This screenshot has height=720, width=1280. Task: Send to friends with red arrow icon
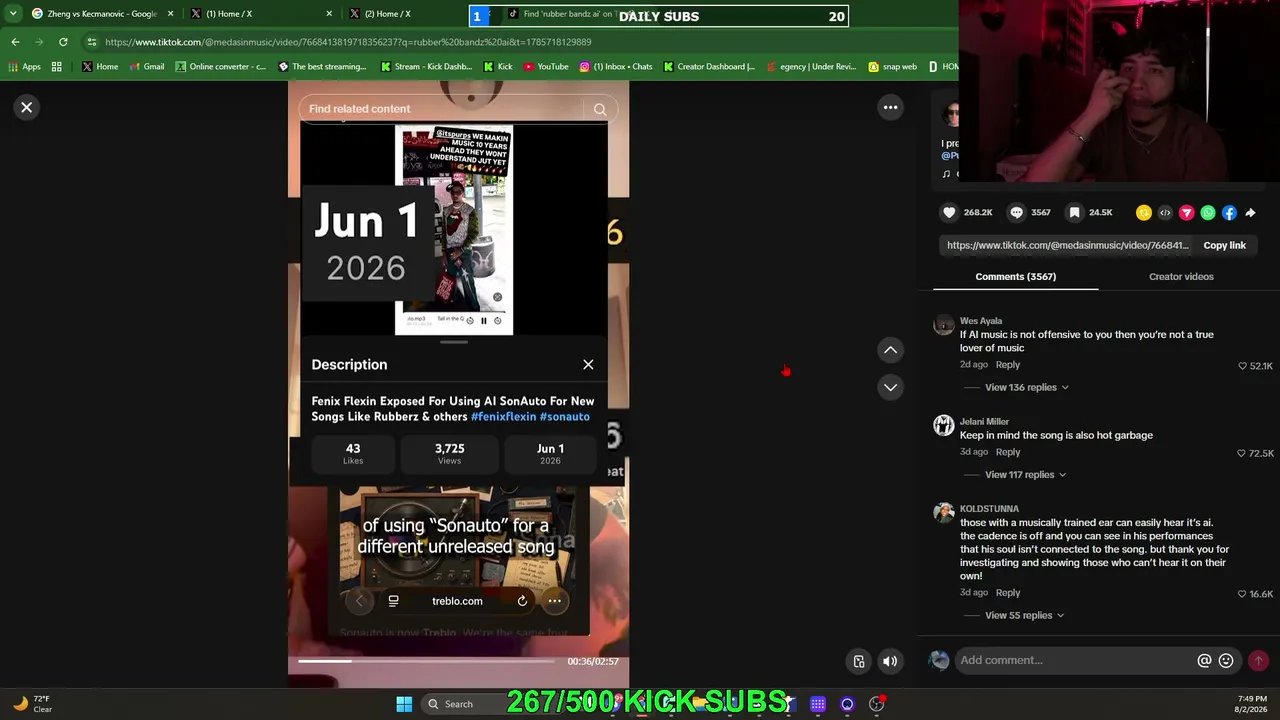click(1186, 213)
